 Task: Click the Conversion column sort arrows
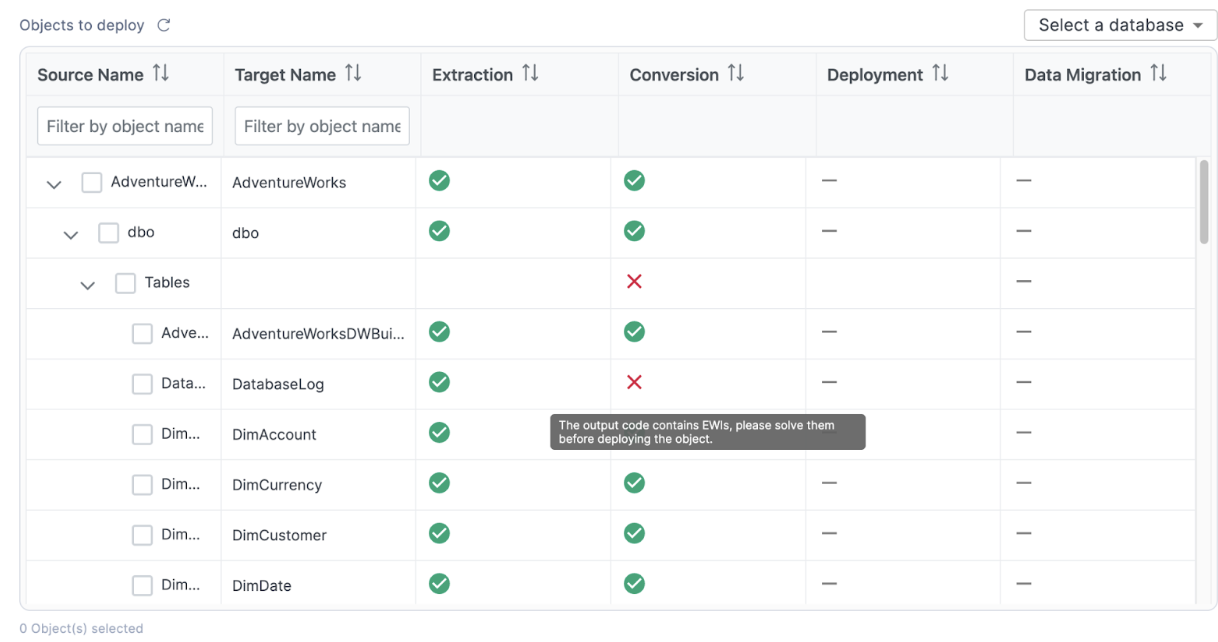point(736,74)
